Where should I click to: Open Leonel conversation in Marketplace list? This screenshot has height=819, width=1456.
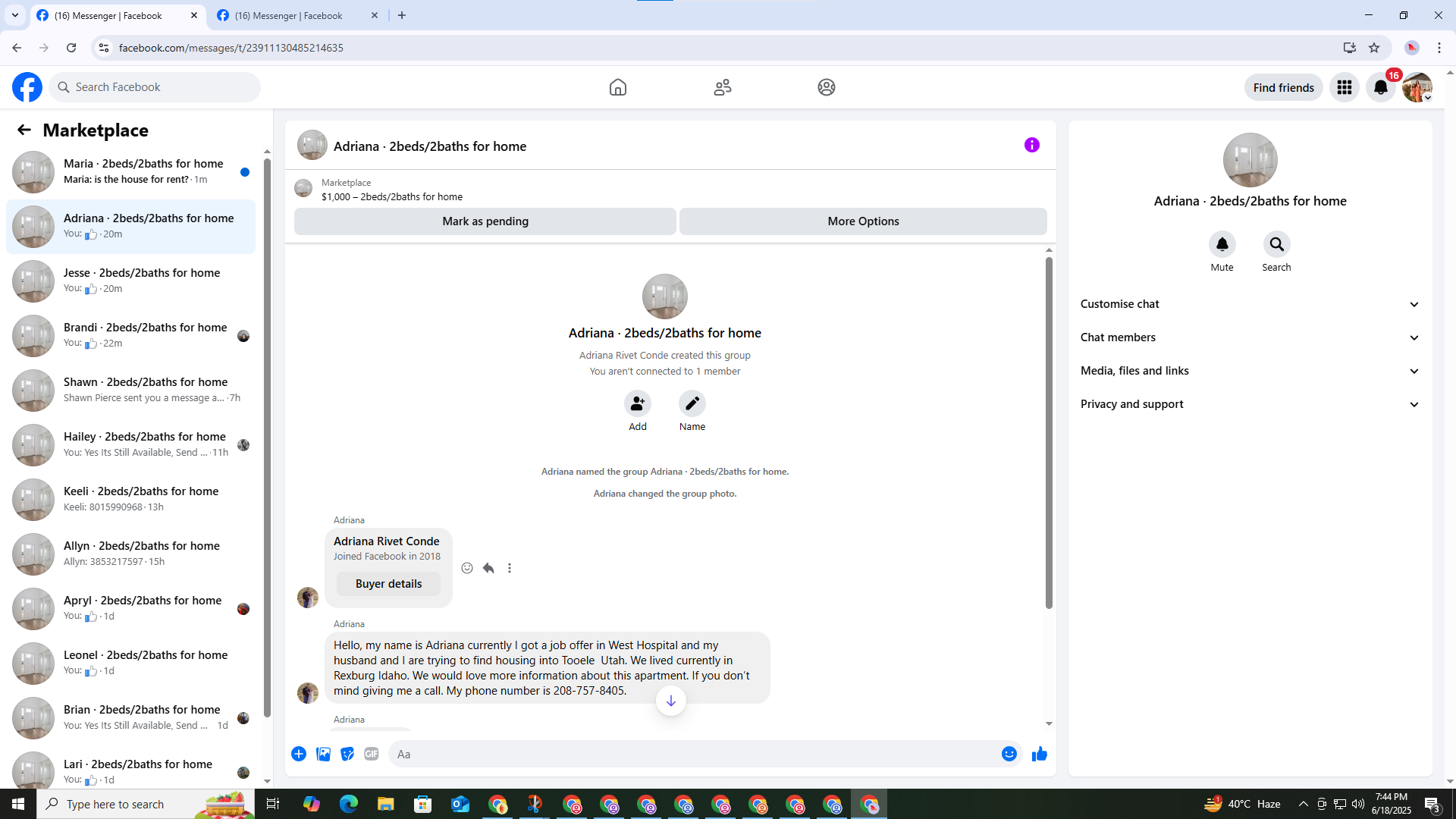(130, 663)
